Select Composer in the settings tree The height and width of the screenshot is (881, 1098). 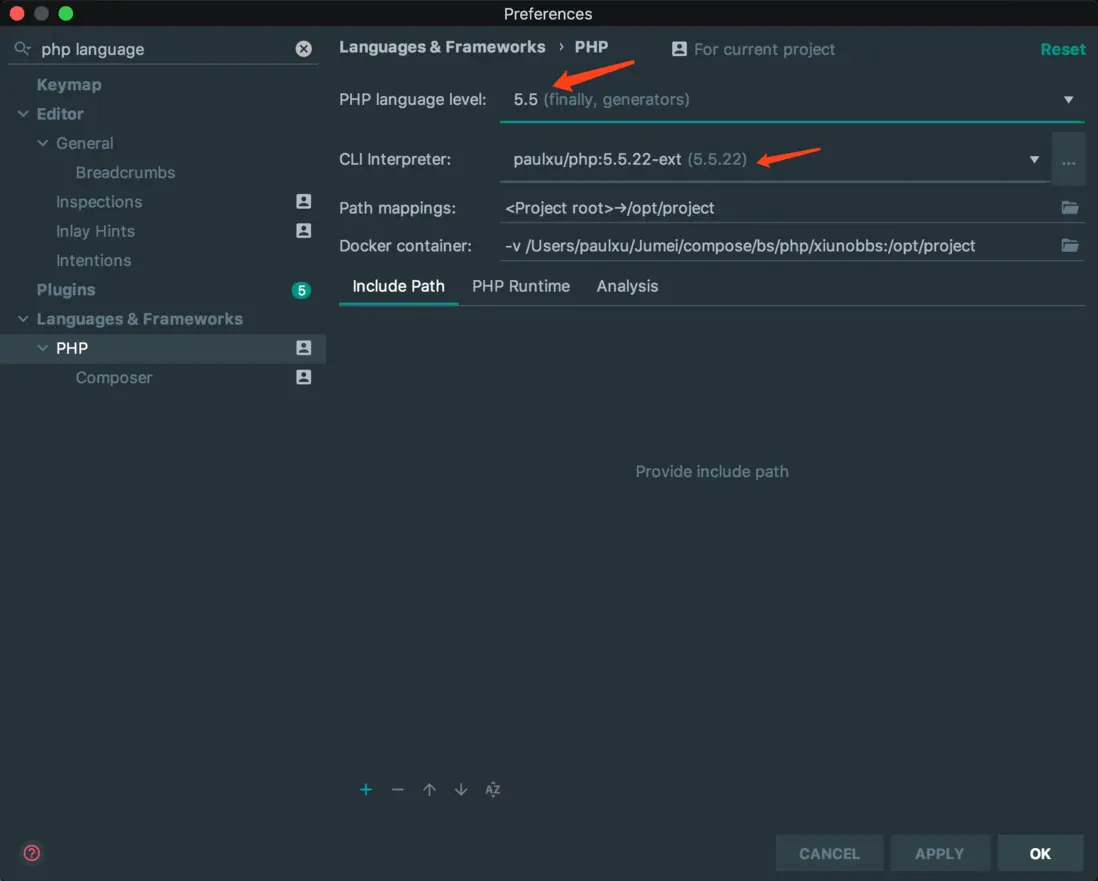coord(114,378)
